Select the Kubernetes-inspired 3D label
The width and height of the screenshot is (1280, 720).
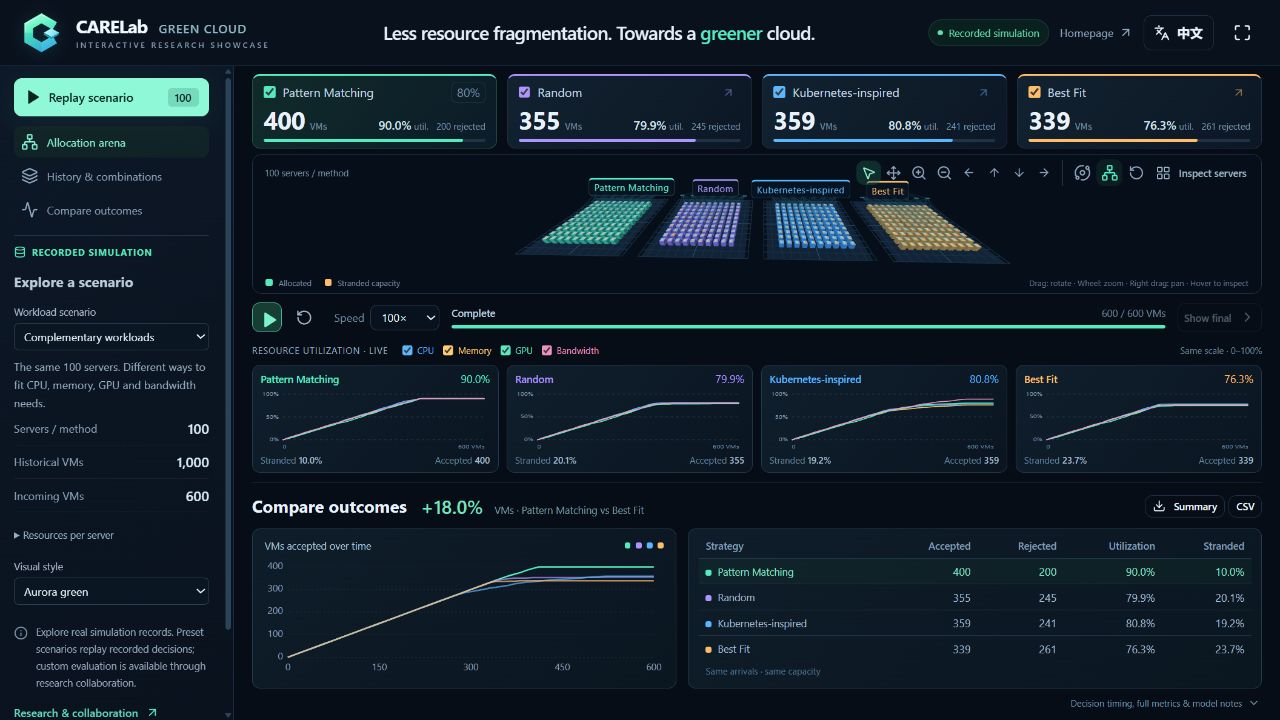coord(800,190)
